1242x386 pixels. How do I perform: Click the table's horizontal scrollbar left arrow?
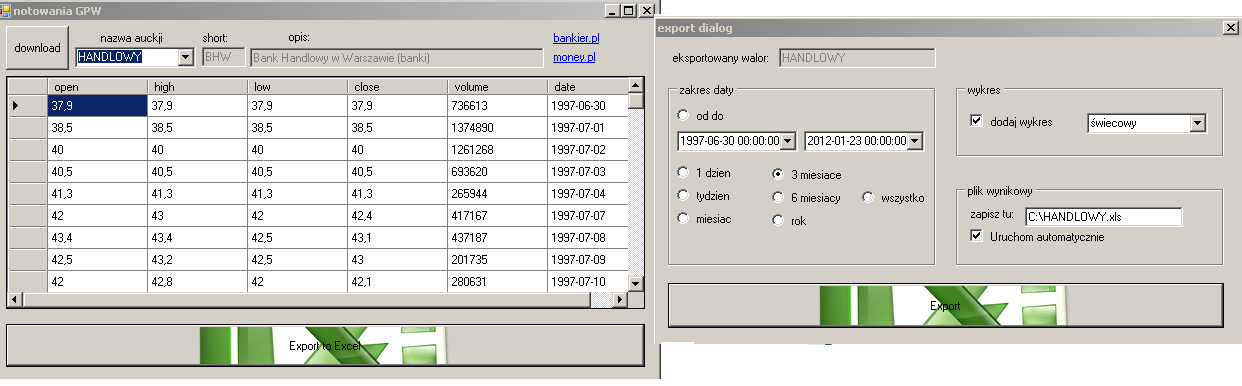(15, 299)
